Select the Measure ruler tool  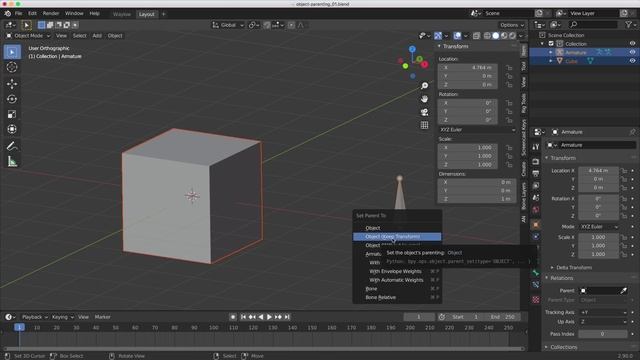pyautogui.click(x=12, y=162)
